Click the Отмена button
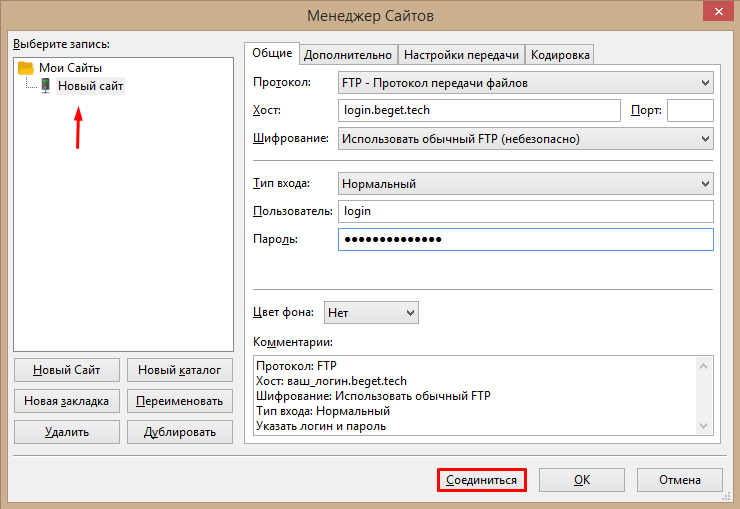Image resolution: width=740 pixels, height=509 pixels. 679,480
